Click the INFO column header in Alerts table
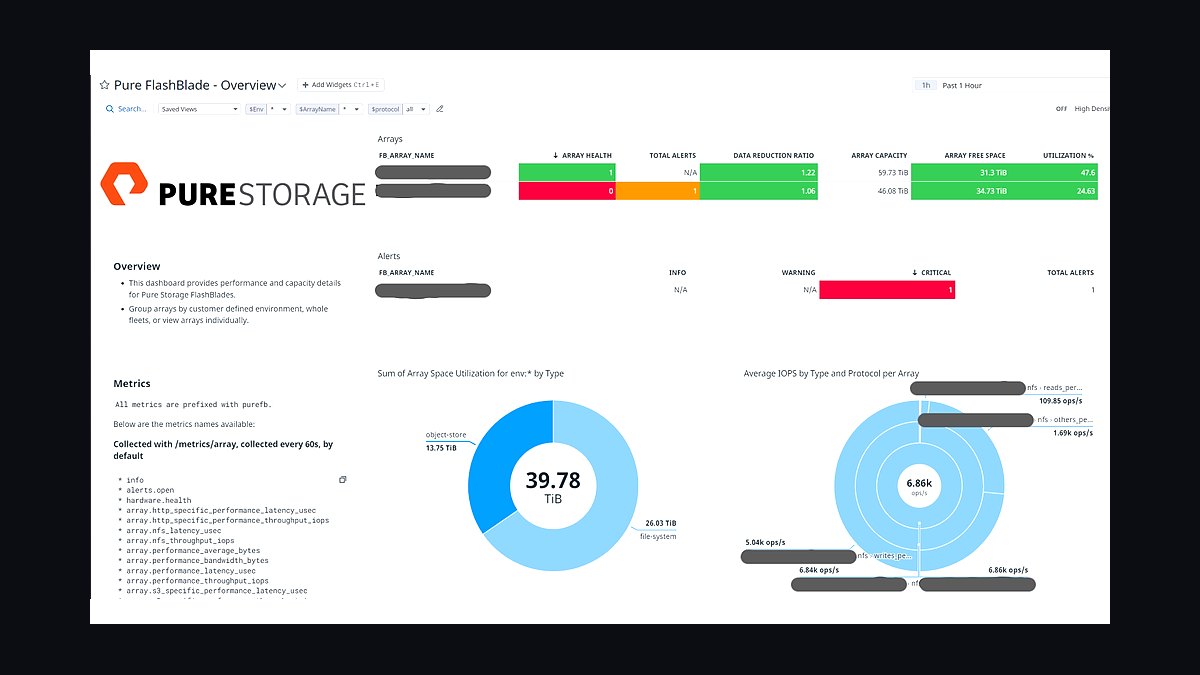Viewport: 1200px width, 675px height. (x=677, y=273)
